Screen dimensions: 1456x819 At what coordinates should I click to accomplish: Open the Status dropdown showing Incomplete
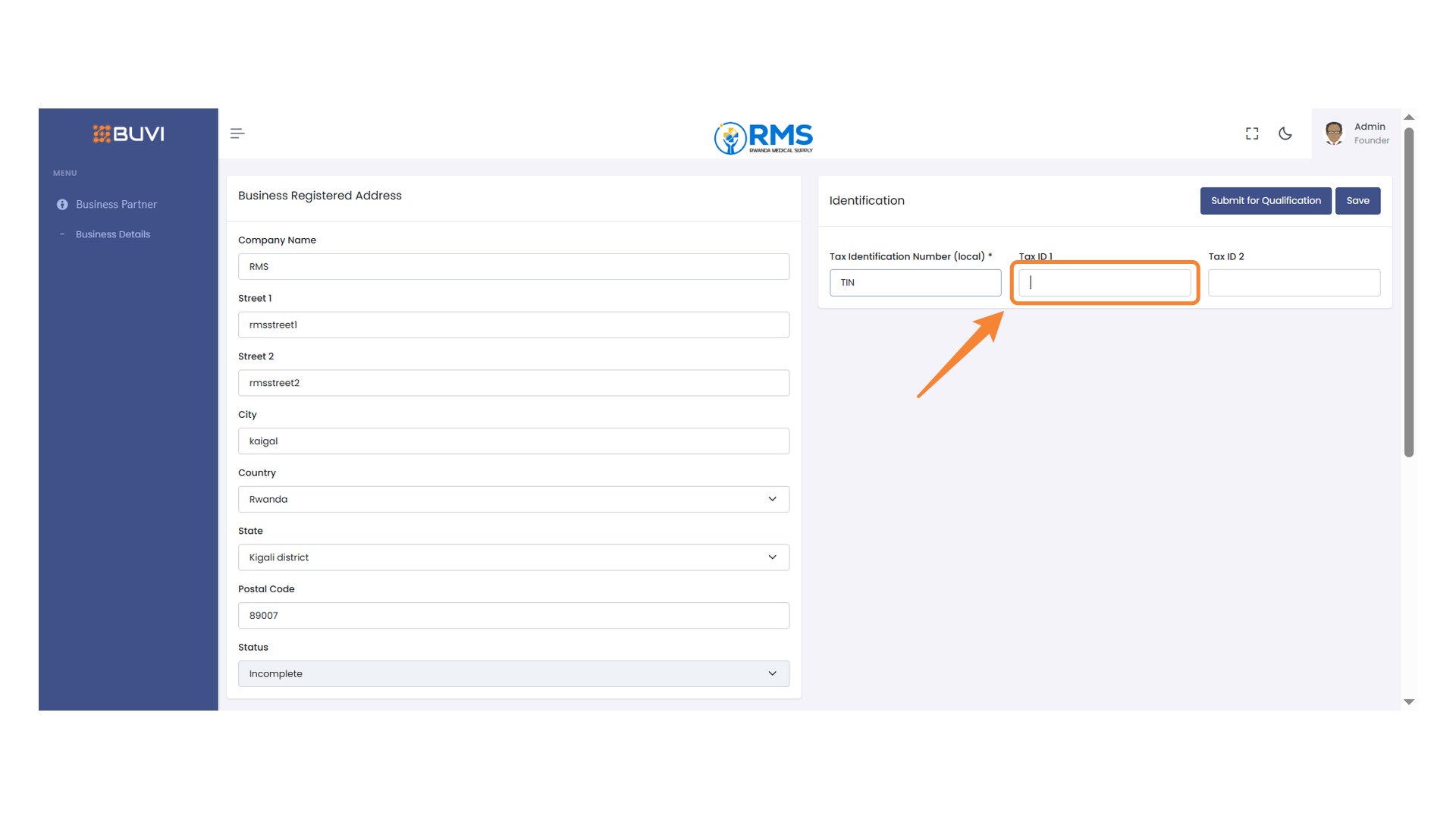tap(513, 673)
